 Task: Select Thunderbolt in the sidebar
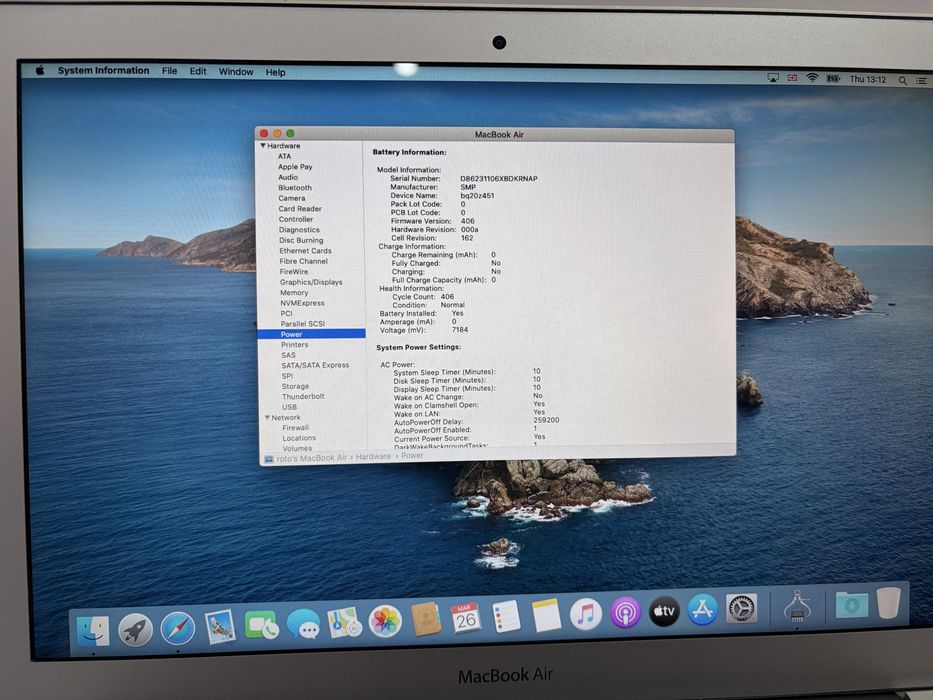point(303,396)
